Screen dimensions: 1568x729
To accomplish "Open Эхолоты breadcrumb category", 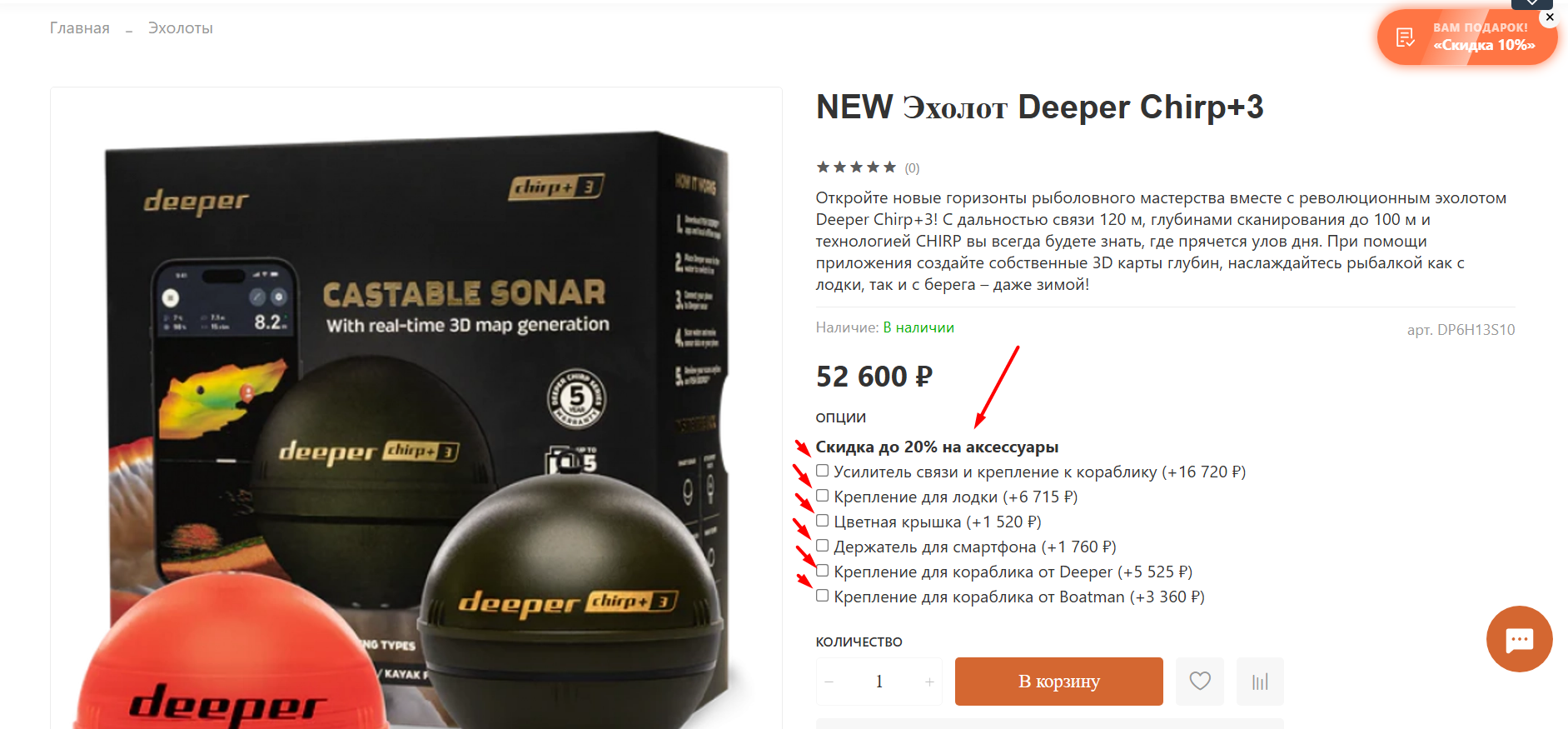I will pyautogui.click(x=181, y=28).
